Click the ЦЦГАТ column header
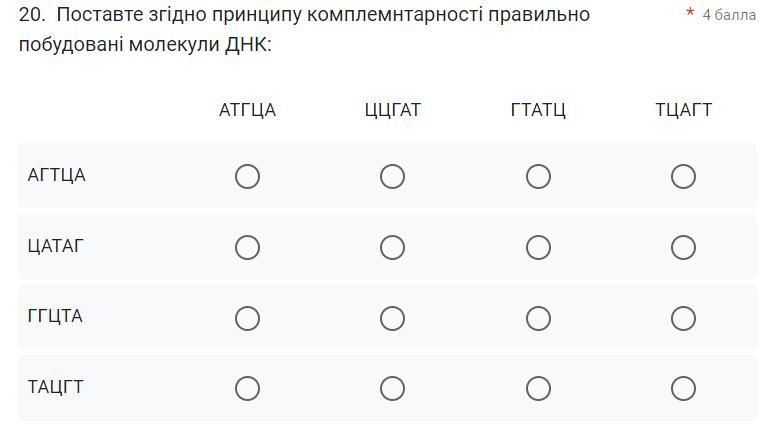 [393, 110]
